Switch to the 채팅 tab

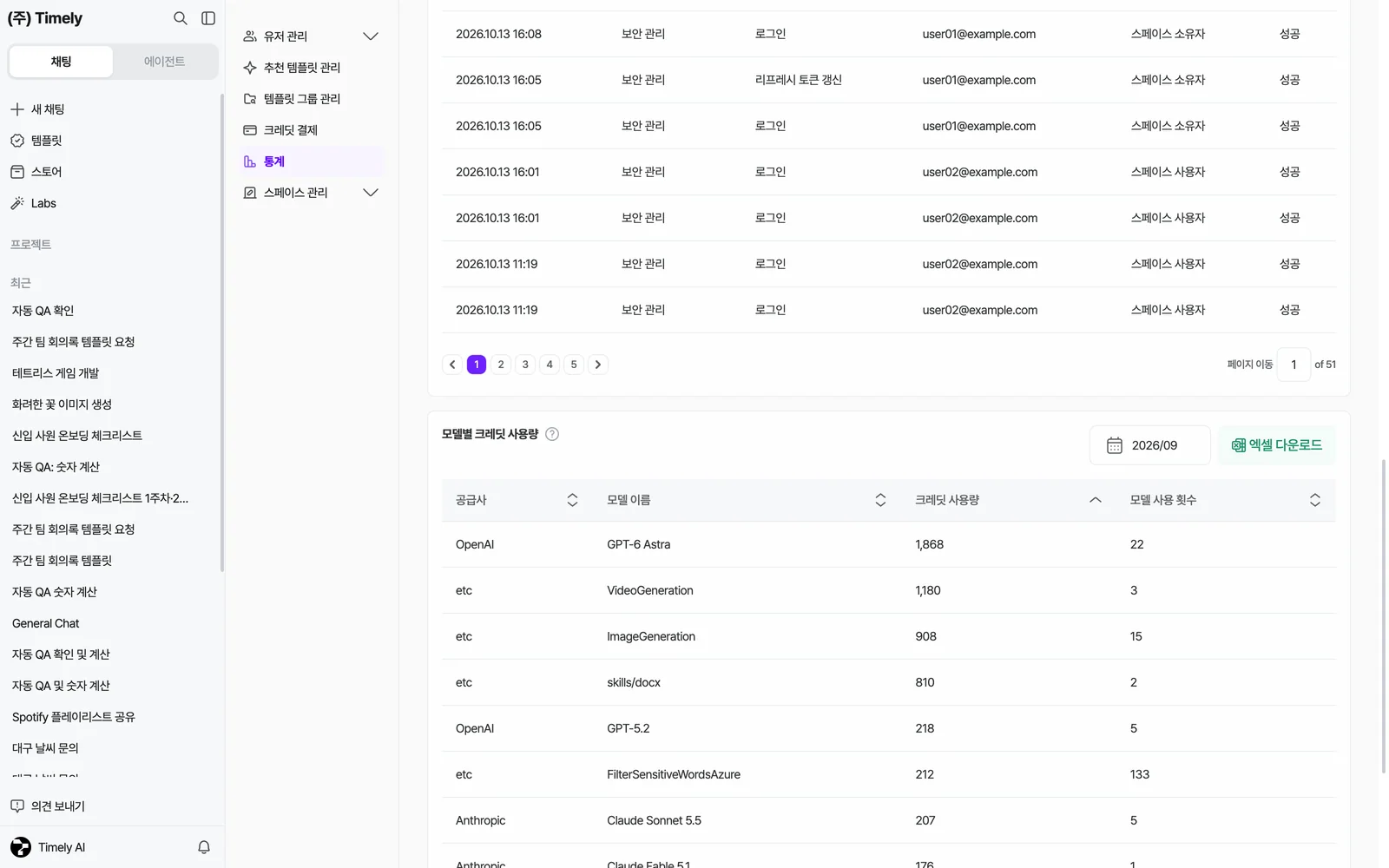point(61,62)
